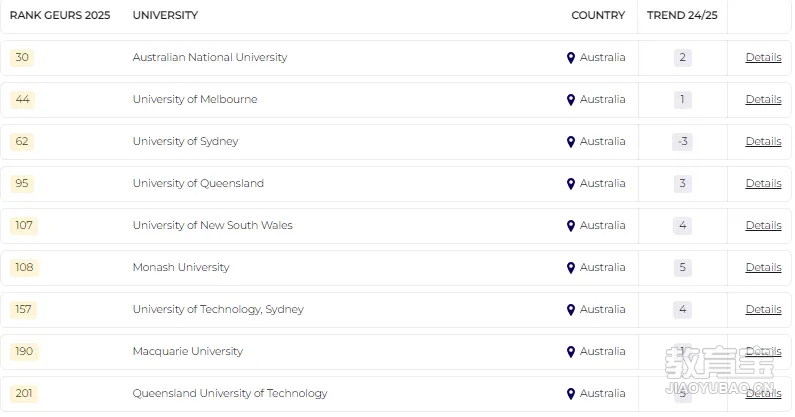795x417 pixels.
Task: Click rank badge 157
Action: [23, 309]
